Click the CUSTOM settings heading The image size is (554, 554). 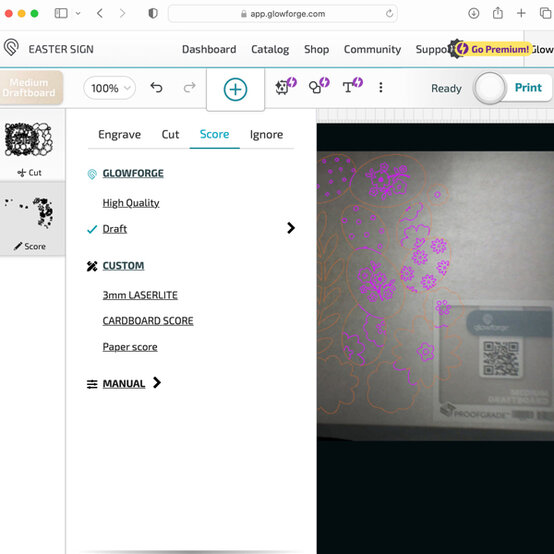pyautogui.click(x=123, y=266)
